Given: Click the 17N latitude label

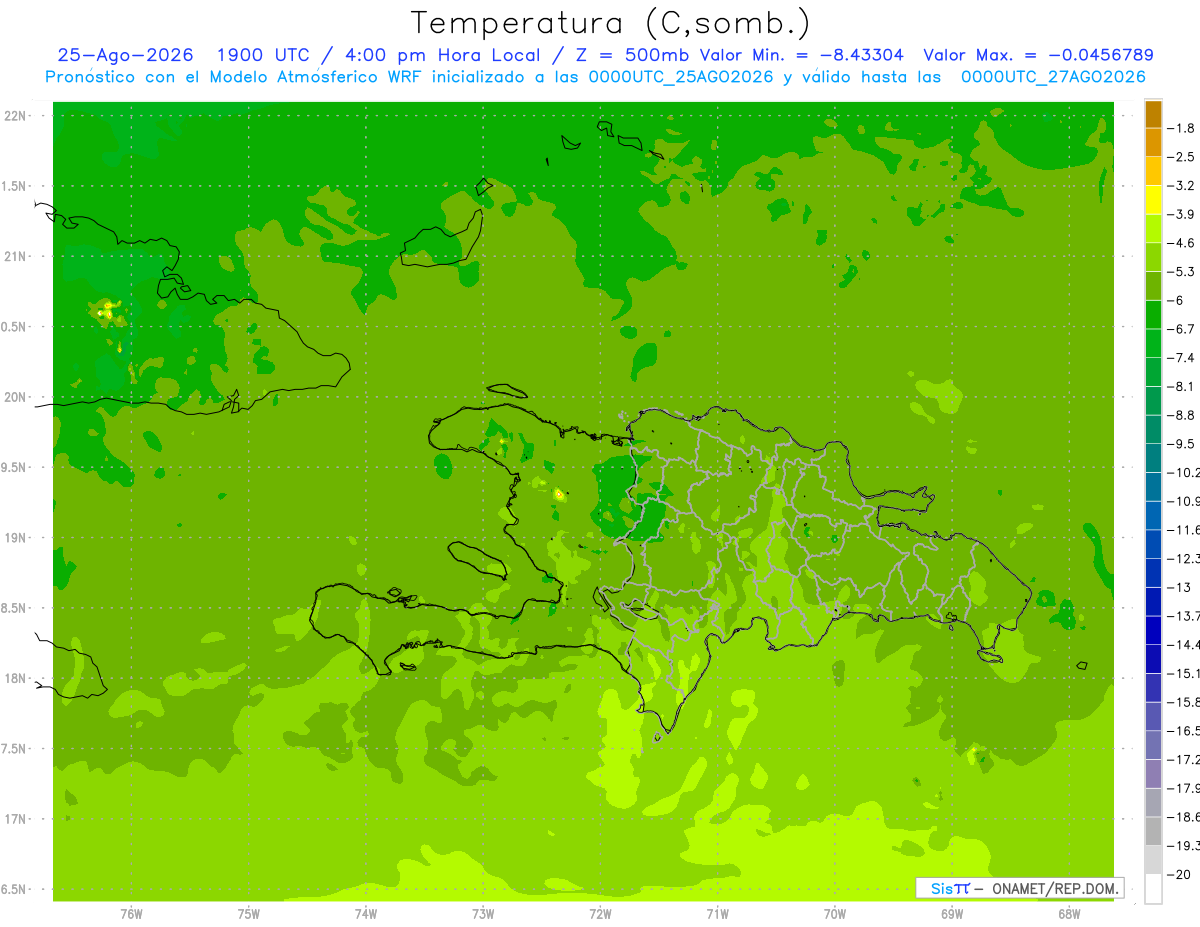Looking at the screenshot, I should (x=16, y=819).
